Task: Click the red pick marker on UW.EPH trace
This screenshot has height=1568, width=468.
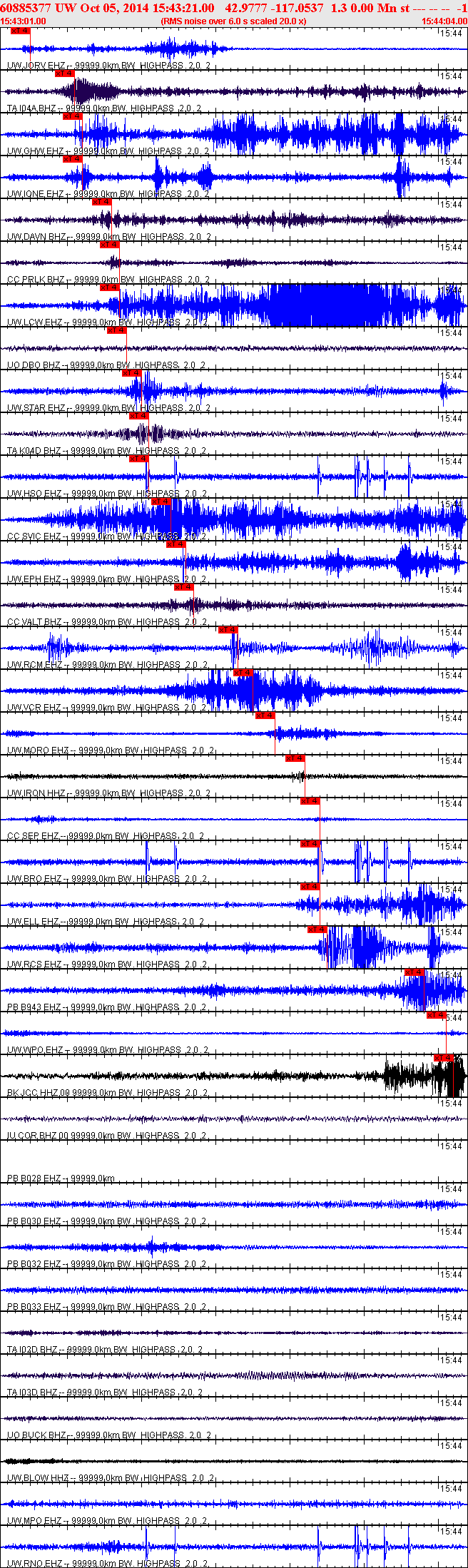Action: (x=176, y=544)
